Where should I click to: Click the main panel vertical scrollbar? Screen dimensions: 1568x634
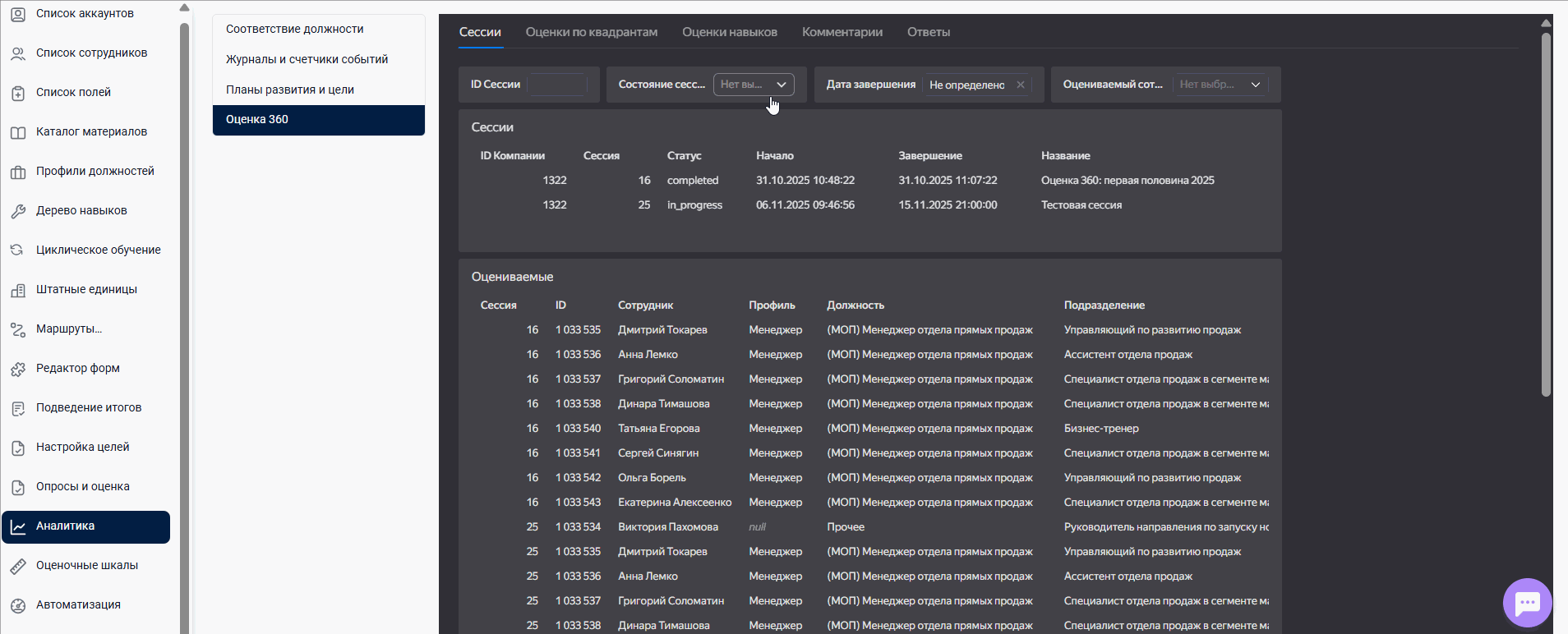coord(1545,214)
